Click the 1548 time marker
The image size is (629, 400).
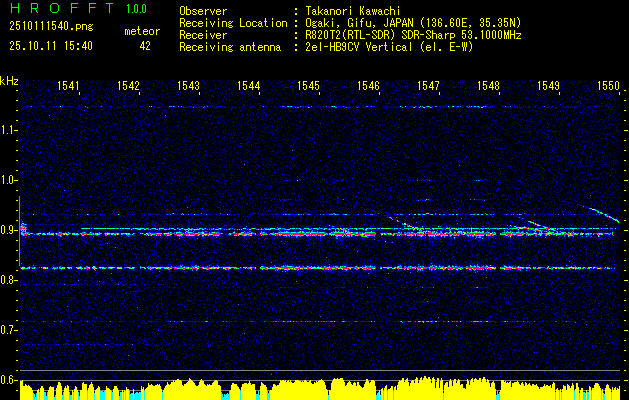[488, 86]
